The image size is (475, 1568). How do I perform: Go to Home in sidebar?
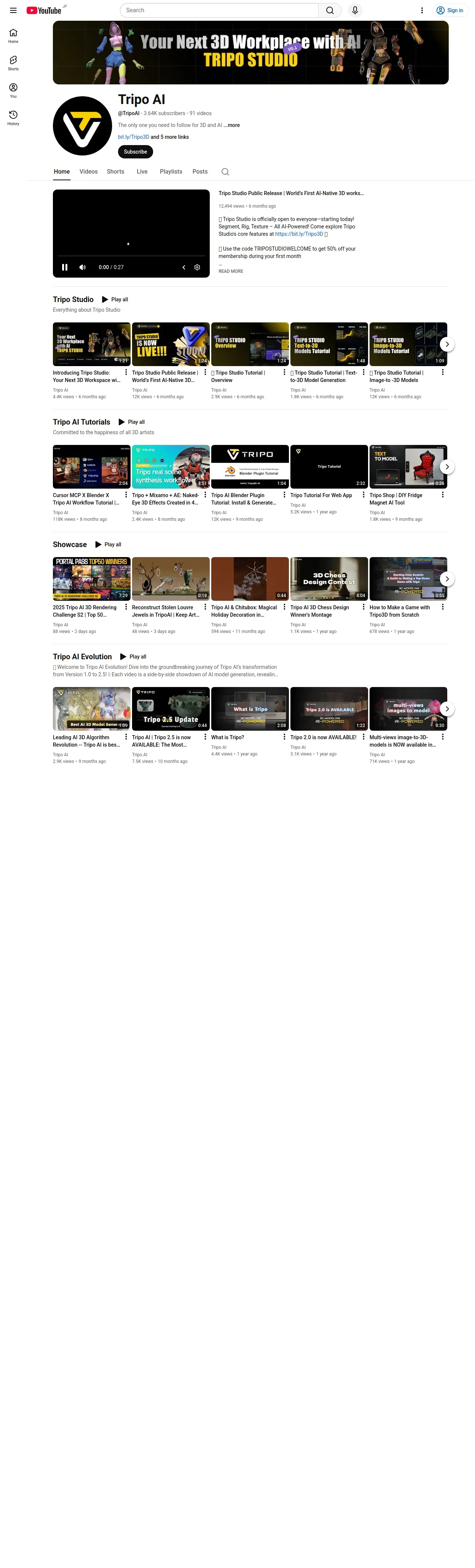pyautogui.click(x=13, y=36)
